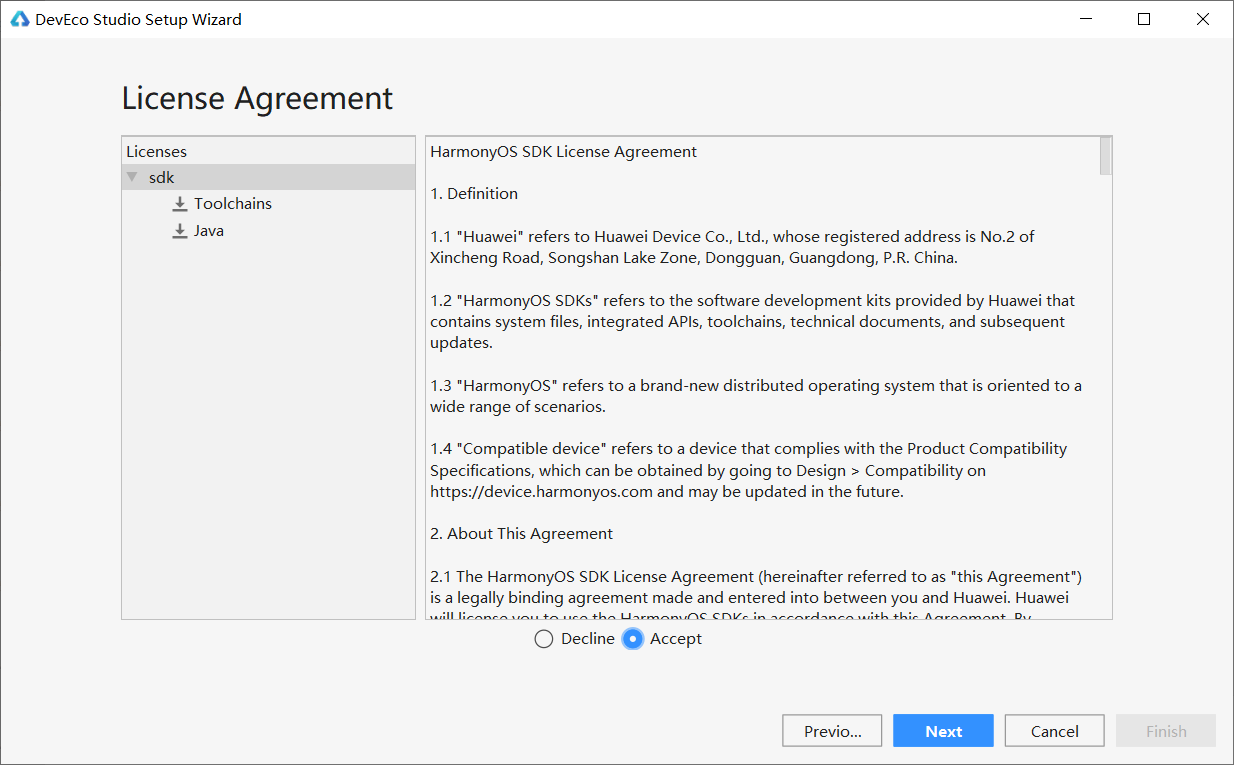Select the Toolchains license entry
The height and width of the screenshot is (765, 1234).
pos(233,204)
